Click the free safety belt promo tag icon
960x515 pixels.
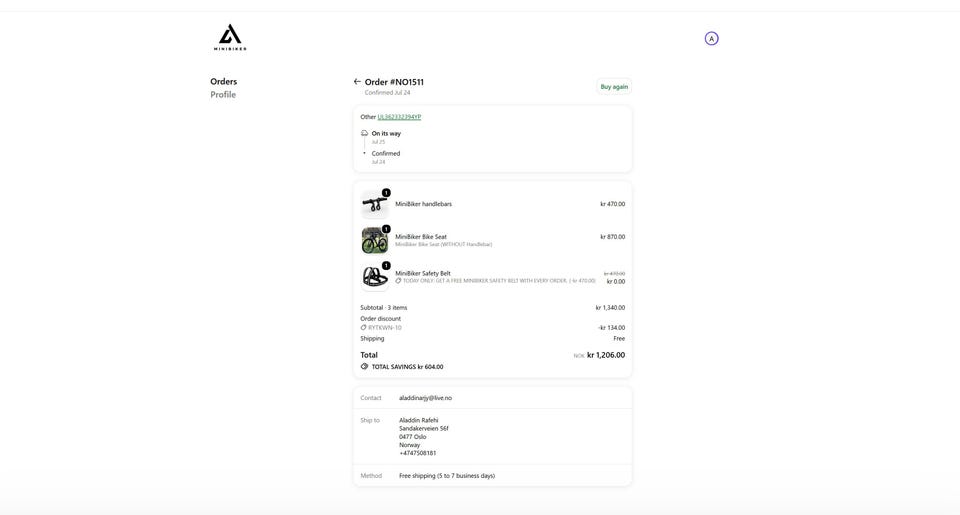(x=399, y=281)
